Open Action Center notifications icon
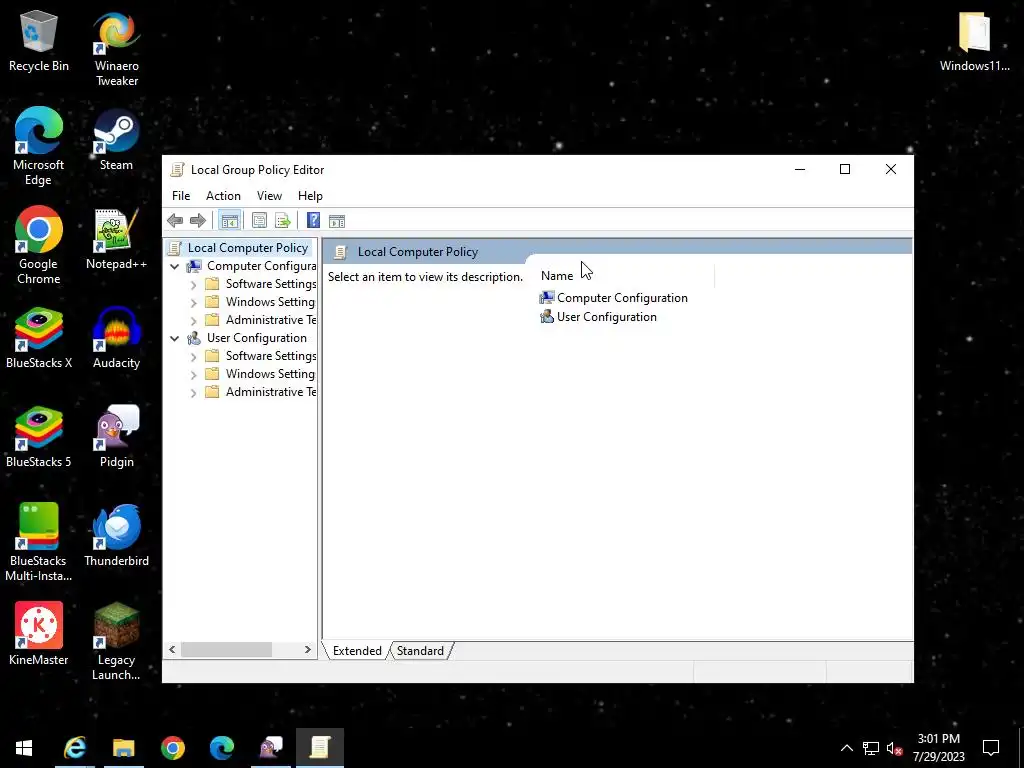The height and width of the screenshot is (768, 1024). pyautogui.click(x=991, y=748)
